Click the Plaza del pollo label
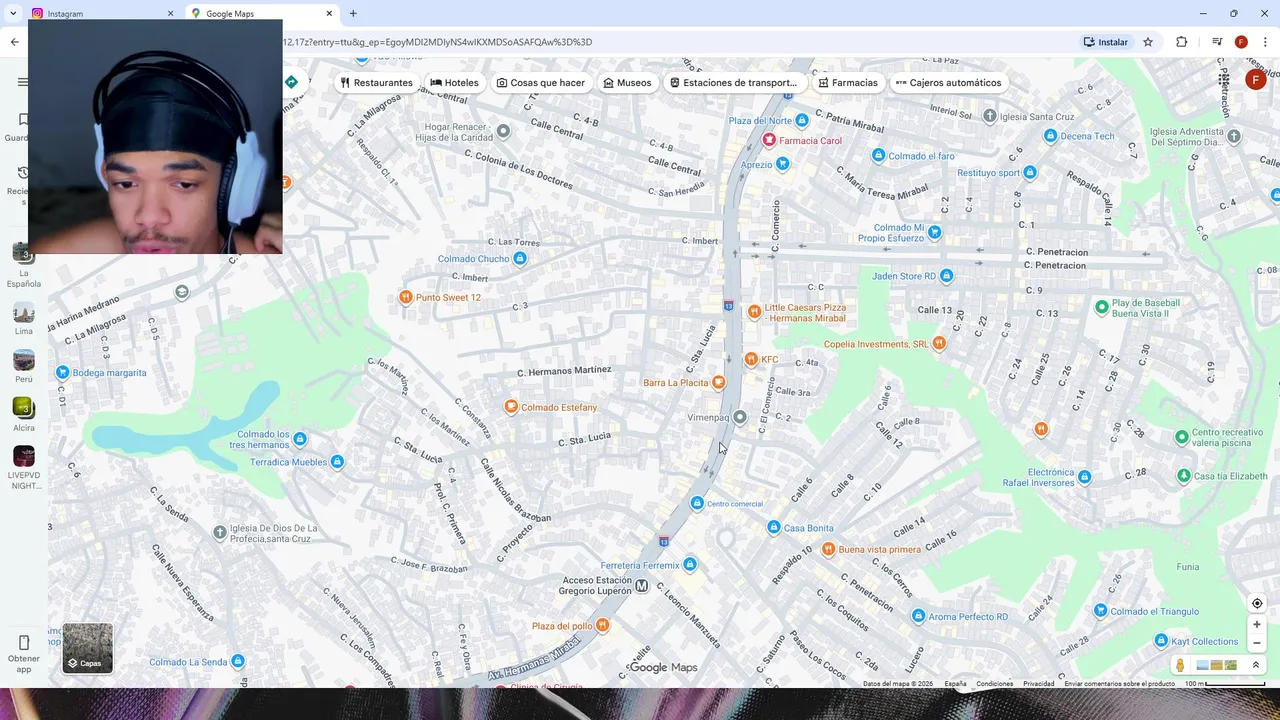Image resolution: width=1280 pixels, height=720 pixels. (x=562, y=626)
